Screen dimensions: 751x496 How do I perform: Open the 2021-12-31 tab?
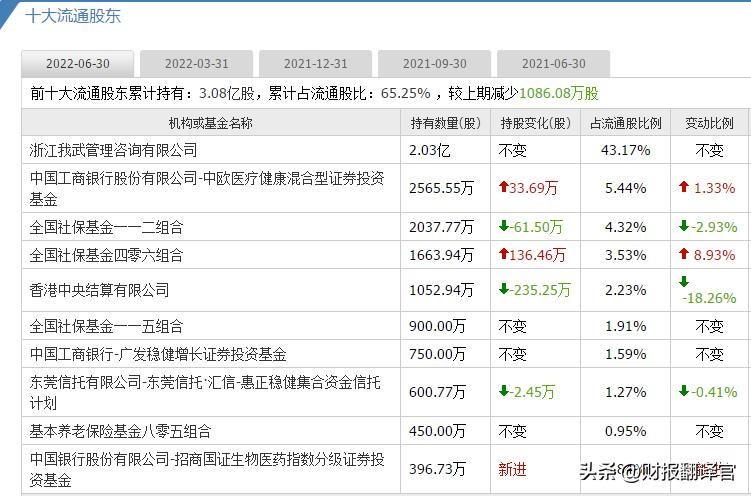(x=315, y=64)
